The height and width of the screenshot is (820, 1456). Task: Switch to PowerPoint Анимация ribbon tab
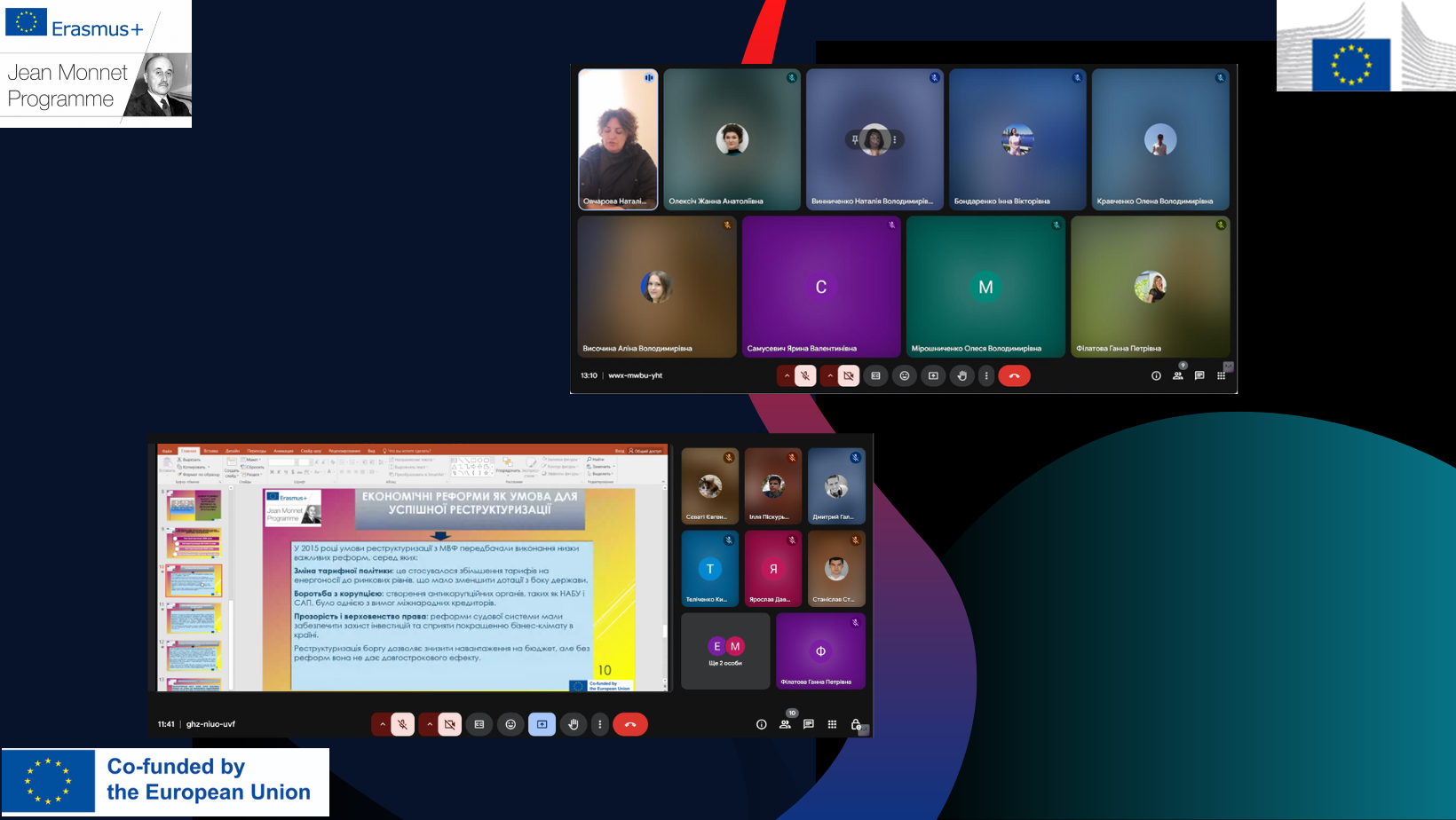tap(283, 451)
